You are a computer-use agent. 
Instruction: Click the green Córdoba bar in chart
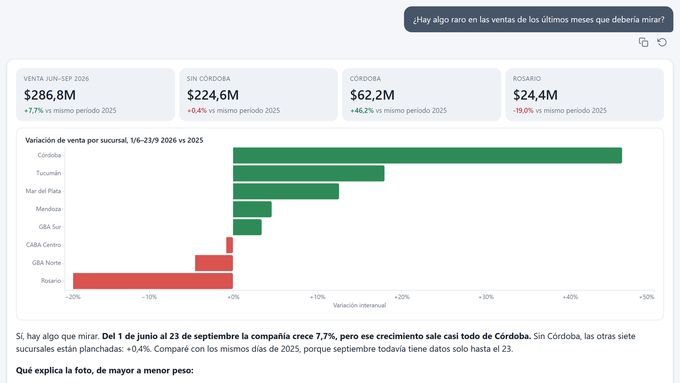(427, 155)
